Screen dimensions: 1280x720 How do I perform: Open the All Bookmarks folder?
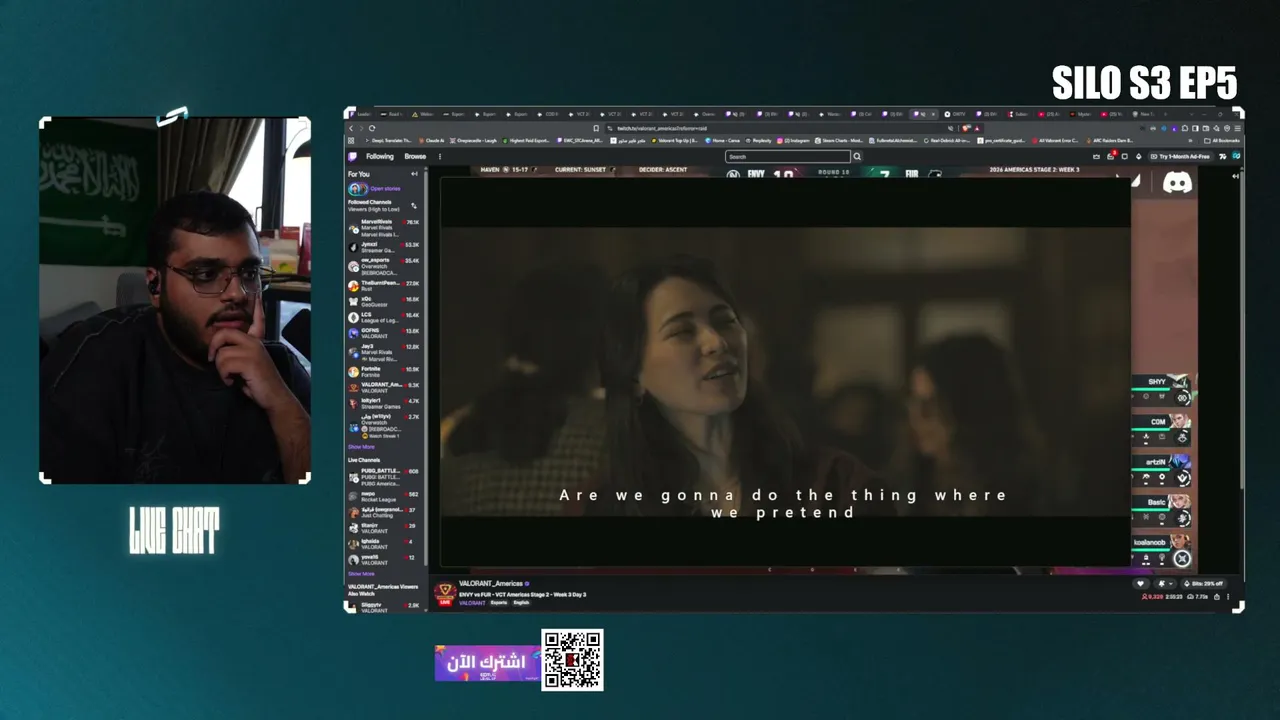(x=1223, y=141)
